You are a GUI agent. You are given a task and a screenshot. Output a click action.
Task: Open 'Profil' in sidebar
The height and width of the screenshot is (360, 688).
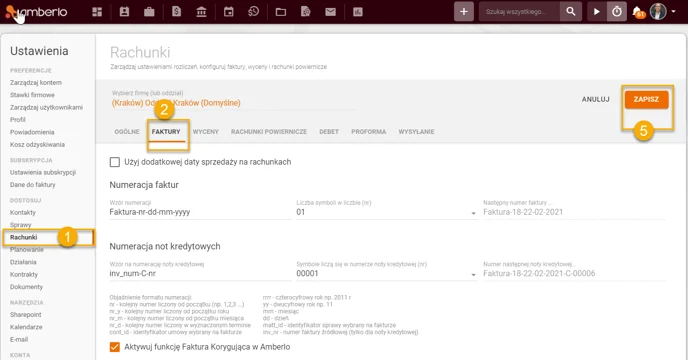(18, 119)
